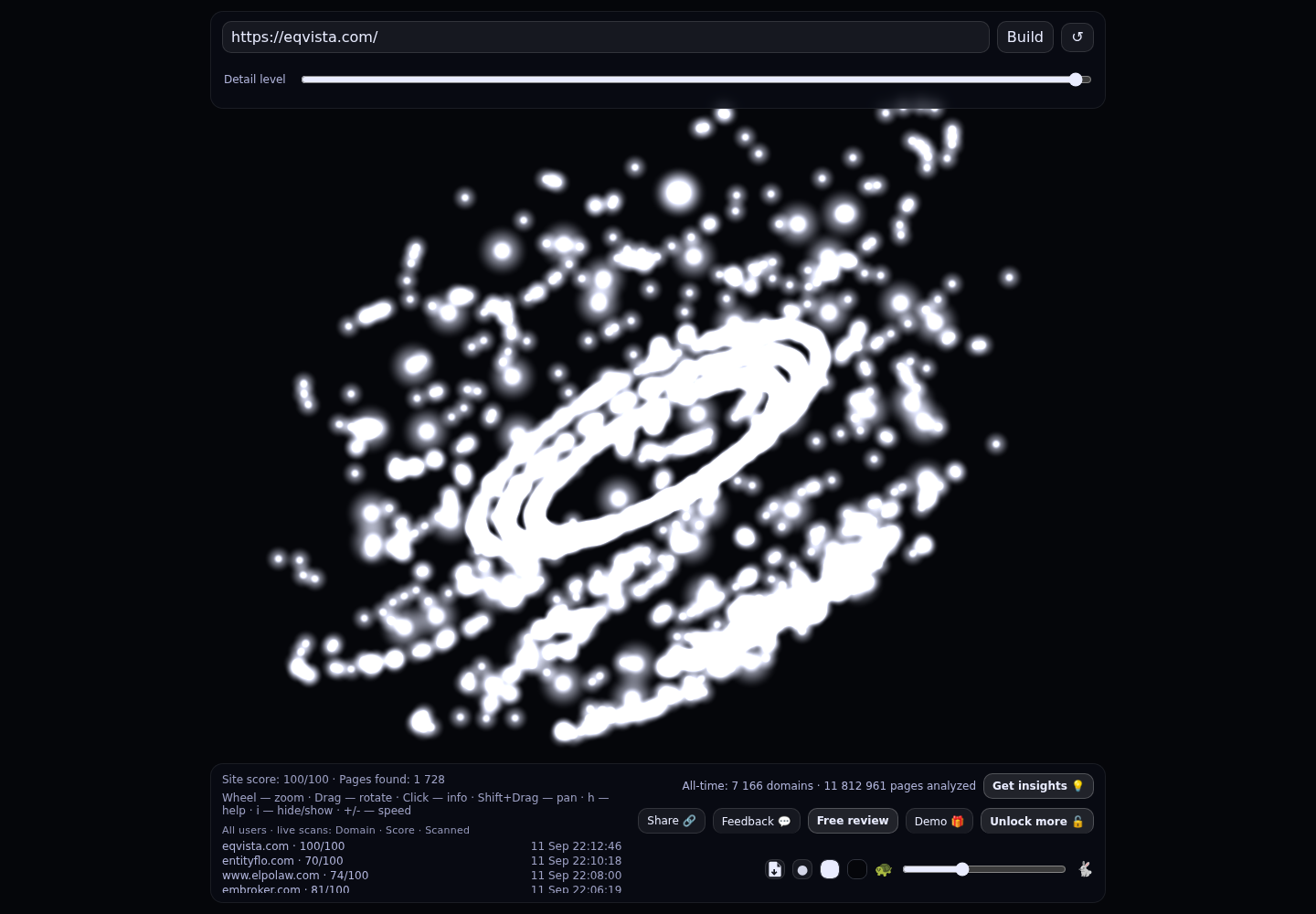
Task: Select the entityflo.com · 70/100 scan row
Action: [x=421, y=861]
